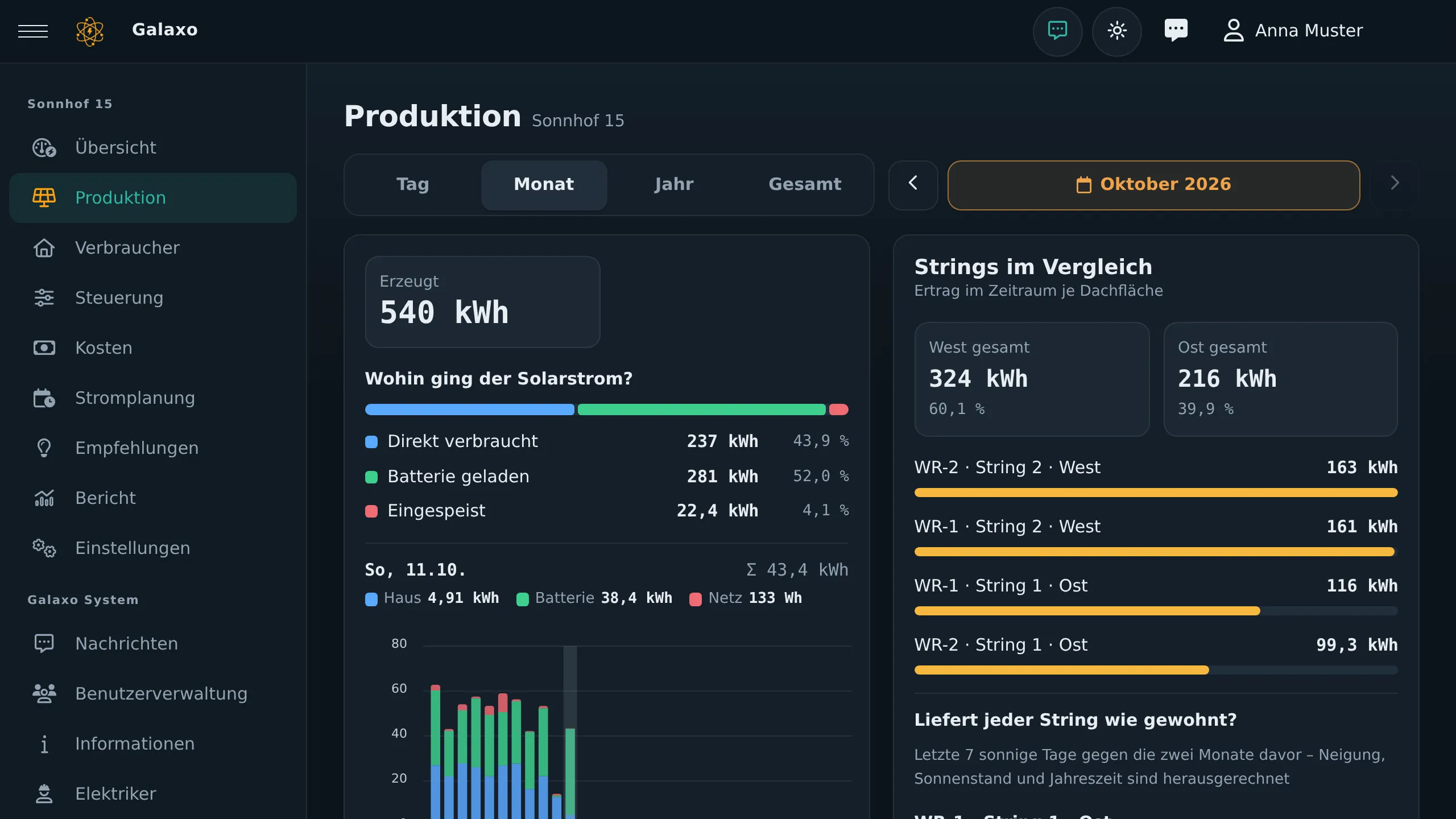Open Einstellungen in the sidebar
The width and height of the screenshot is (1456, 819).
153,548
